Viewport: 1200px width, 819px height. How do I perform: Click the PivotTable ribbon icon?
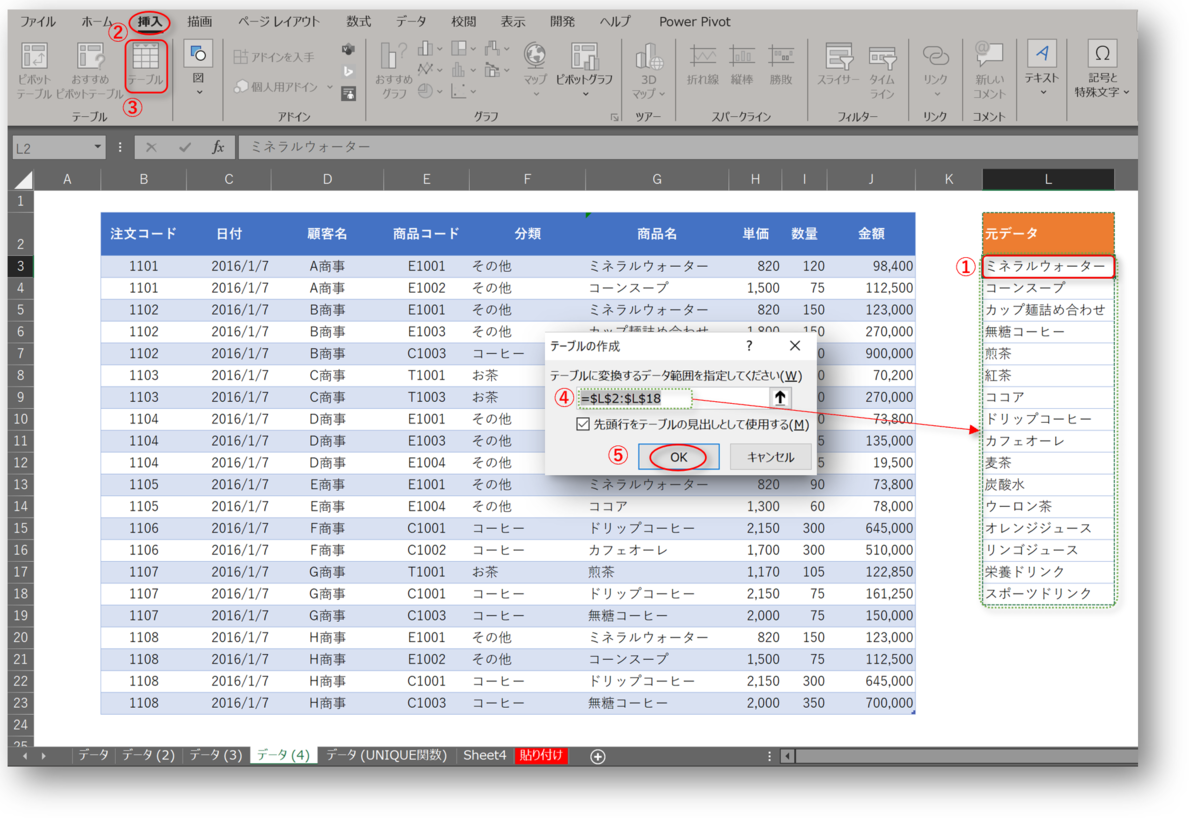click(34, 56)
